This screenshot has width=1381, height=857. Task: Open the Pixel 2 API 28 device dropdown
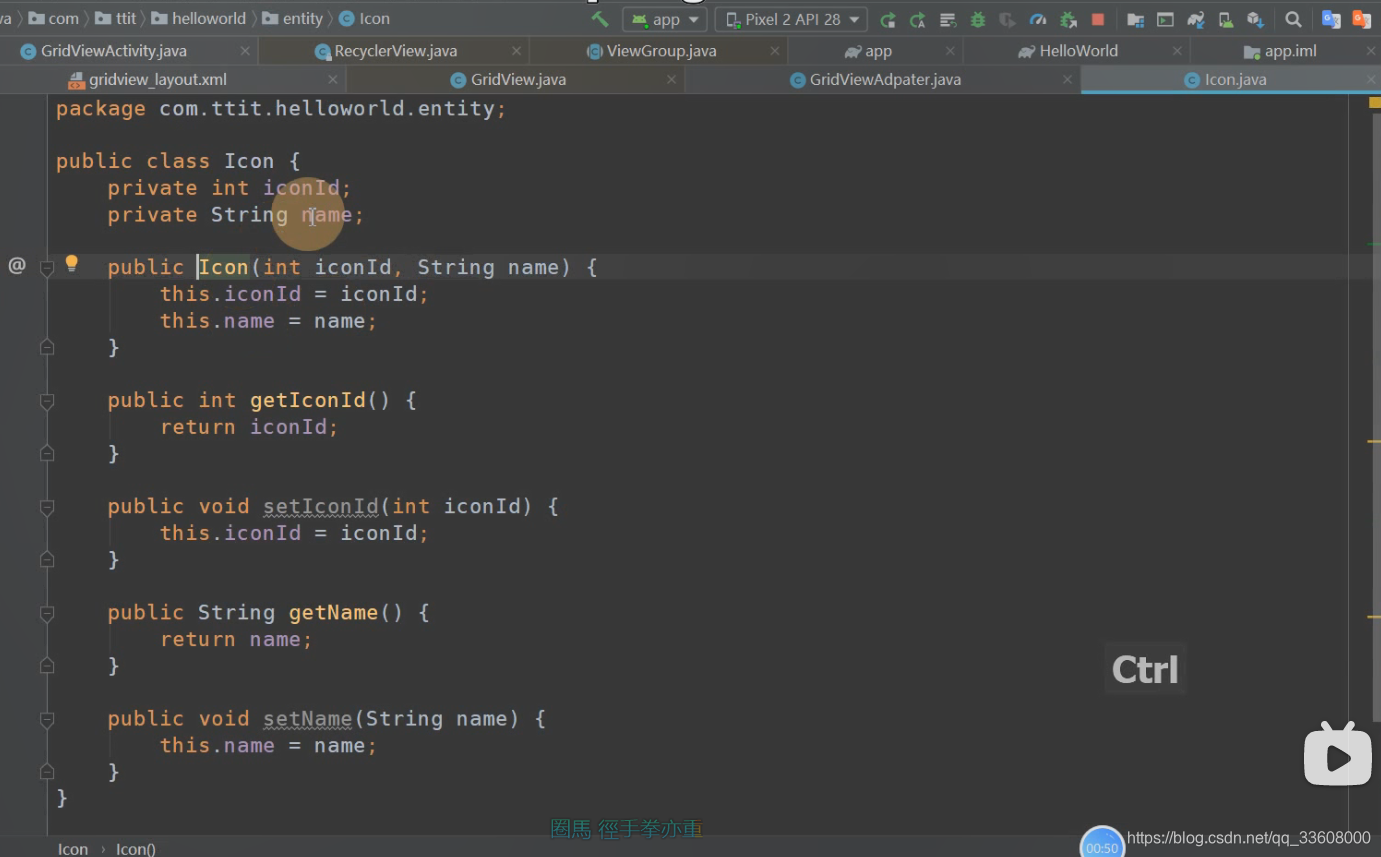click(793, 19)
